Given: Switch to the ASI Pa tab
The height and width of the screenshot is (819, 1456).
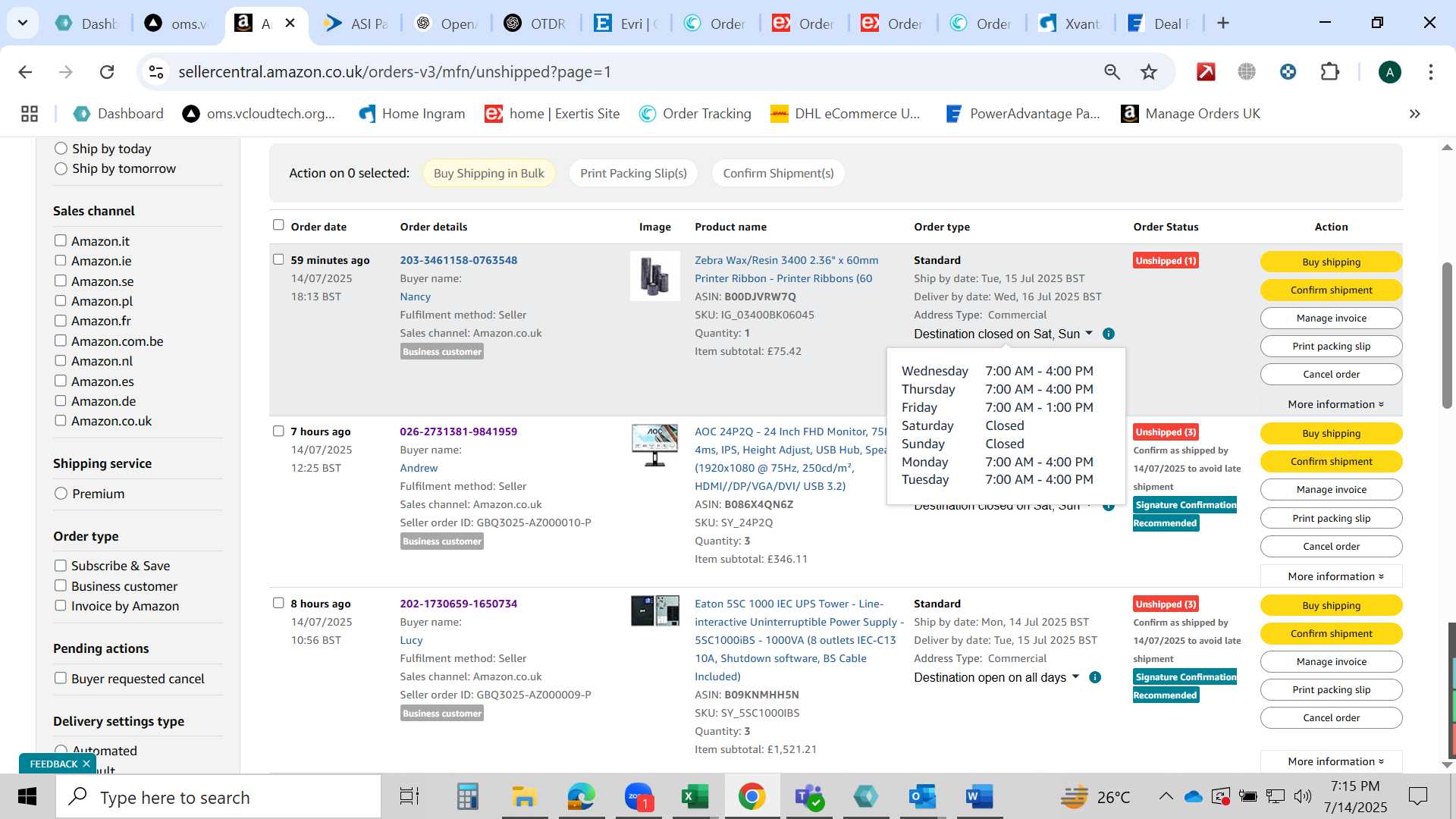Looking at the screenshot, I should (356, 24).
